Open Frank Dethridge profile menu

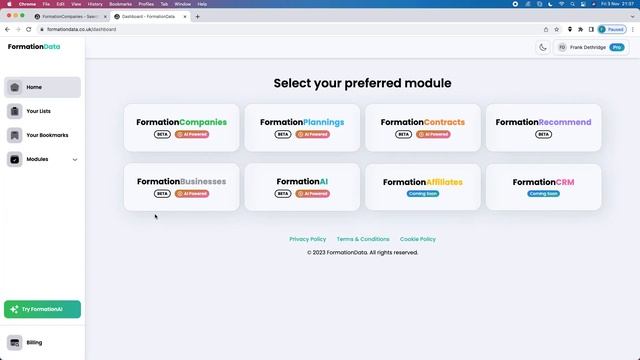point(591,47)
